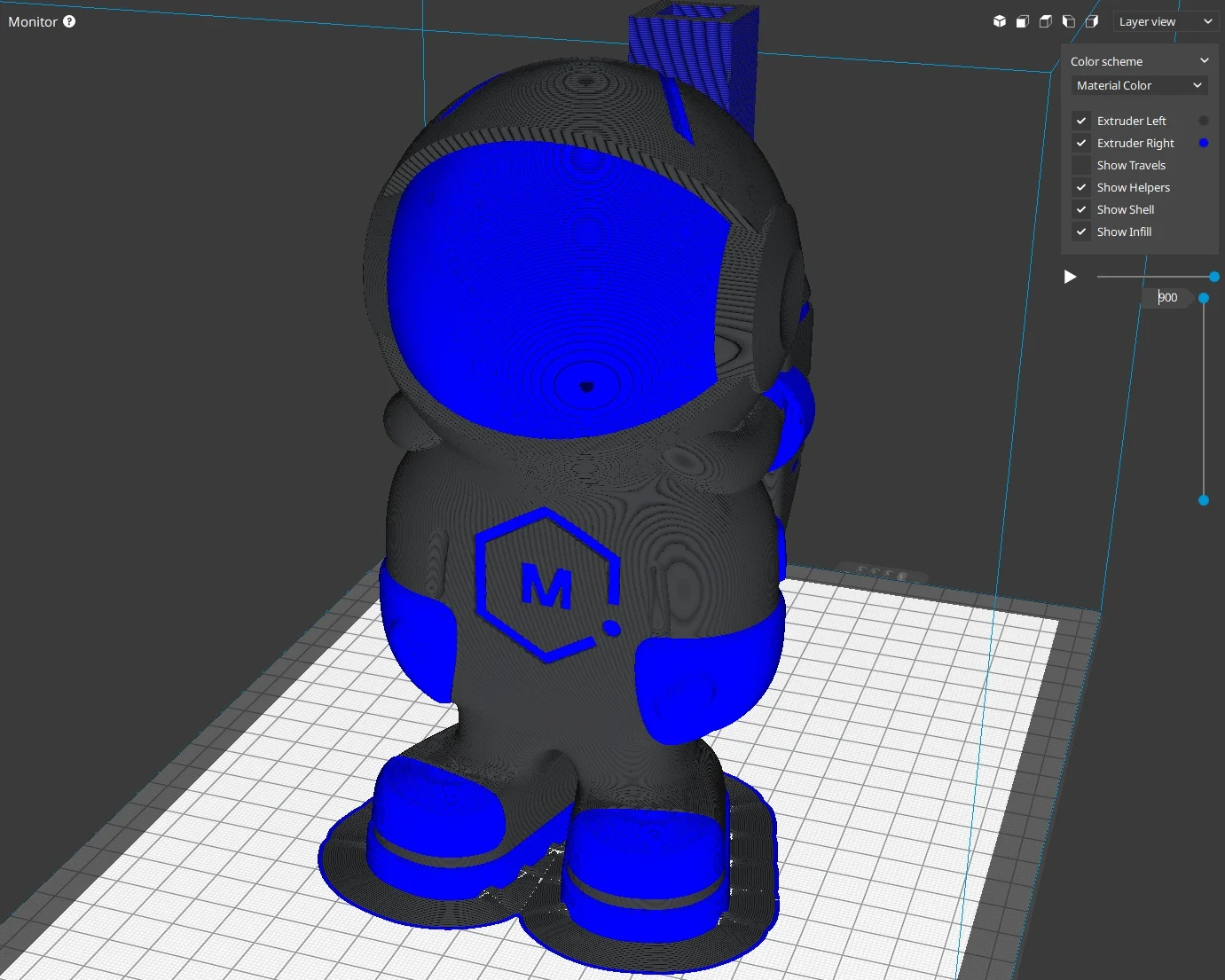Viewport: 1225px width, 980px height.
Task: Open the Layer view dropdown
Action: pyautogui.click(x=1166, y=21)
